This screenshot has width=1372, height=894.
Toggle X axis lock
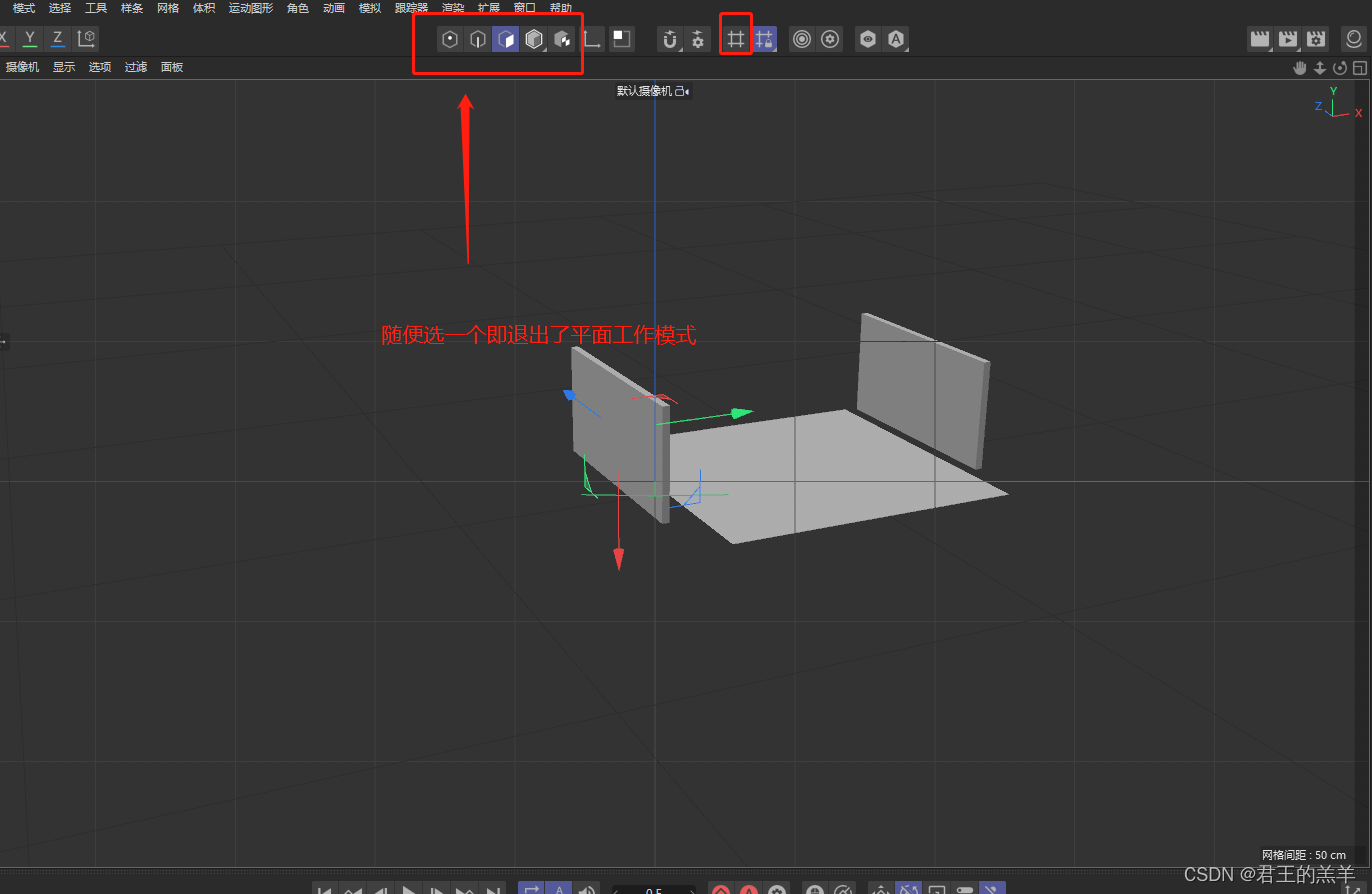tap(5, 39)
